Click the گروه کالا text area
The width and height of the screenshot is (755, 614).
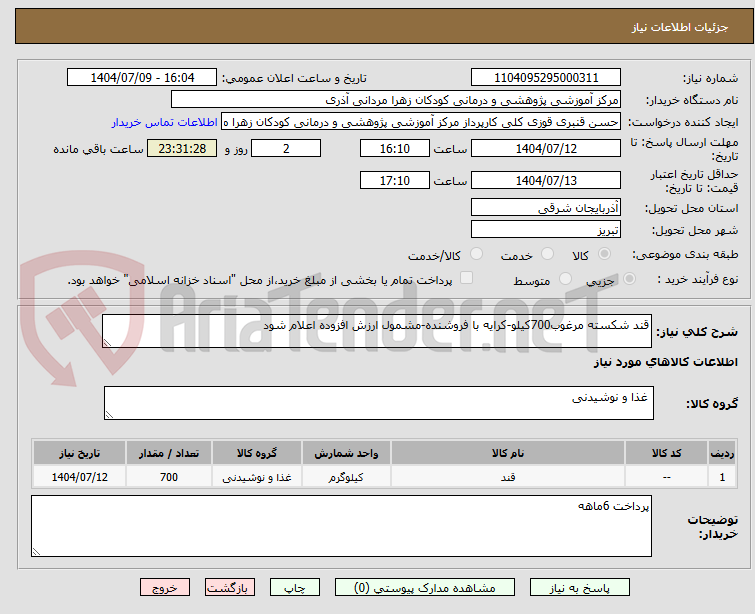(378, 403)
